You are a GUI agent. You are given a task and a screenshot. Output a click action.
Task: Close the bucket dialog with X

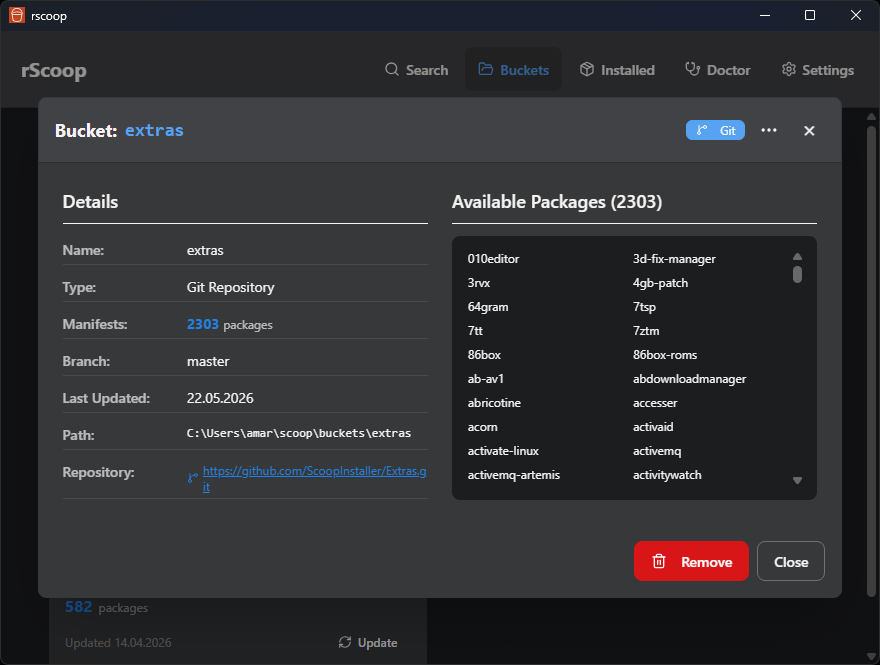tap(809, 131)
